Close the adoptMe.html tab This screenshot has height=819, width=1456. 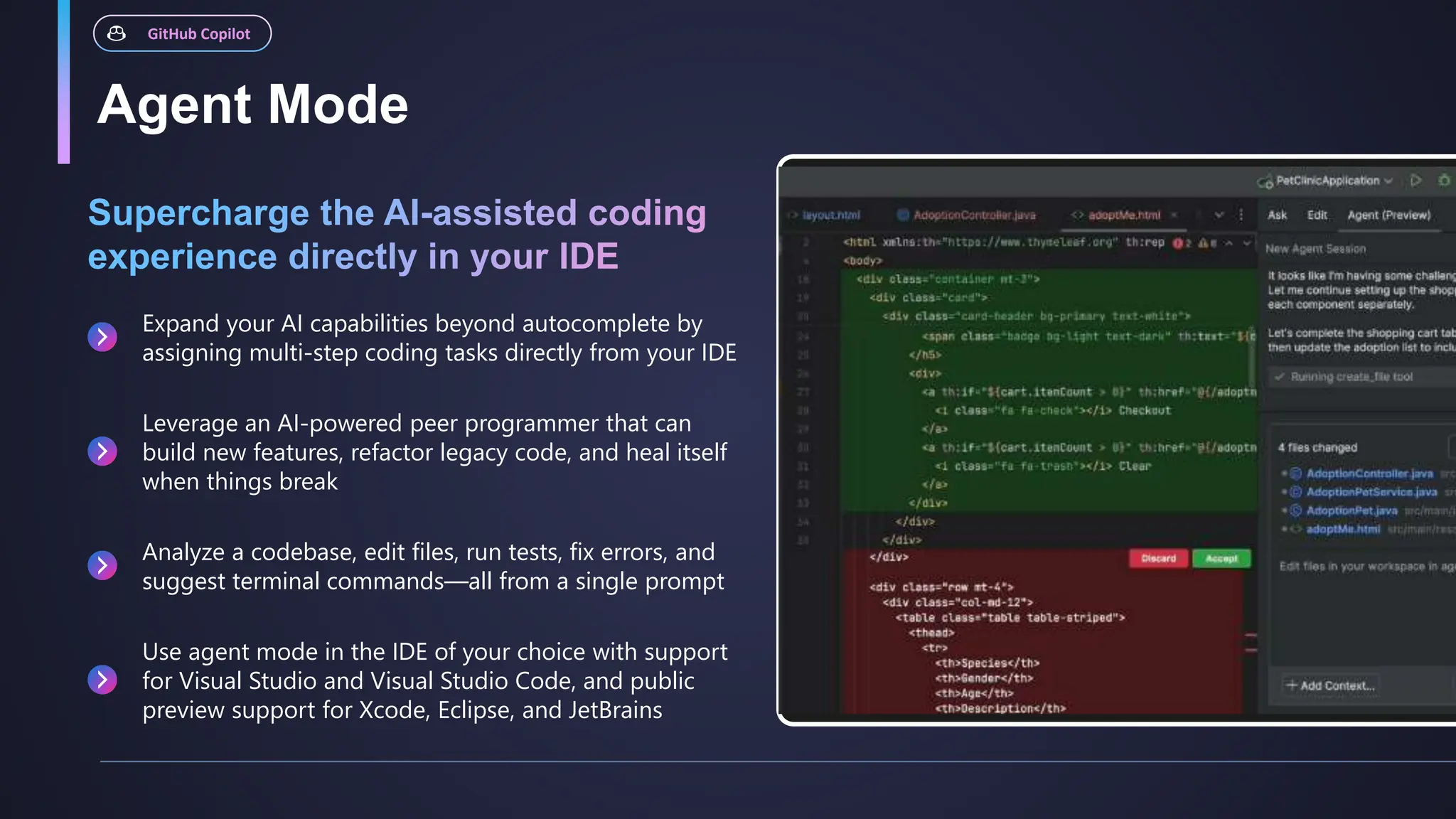pyautogui.click(x=1174, y=215)
